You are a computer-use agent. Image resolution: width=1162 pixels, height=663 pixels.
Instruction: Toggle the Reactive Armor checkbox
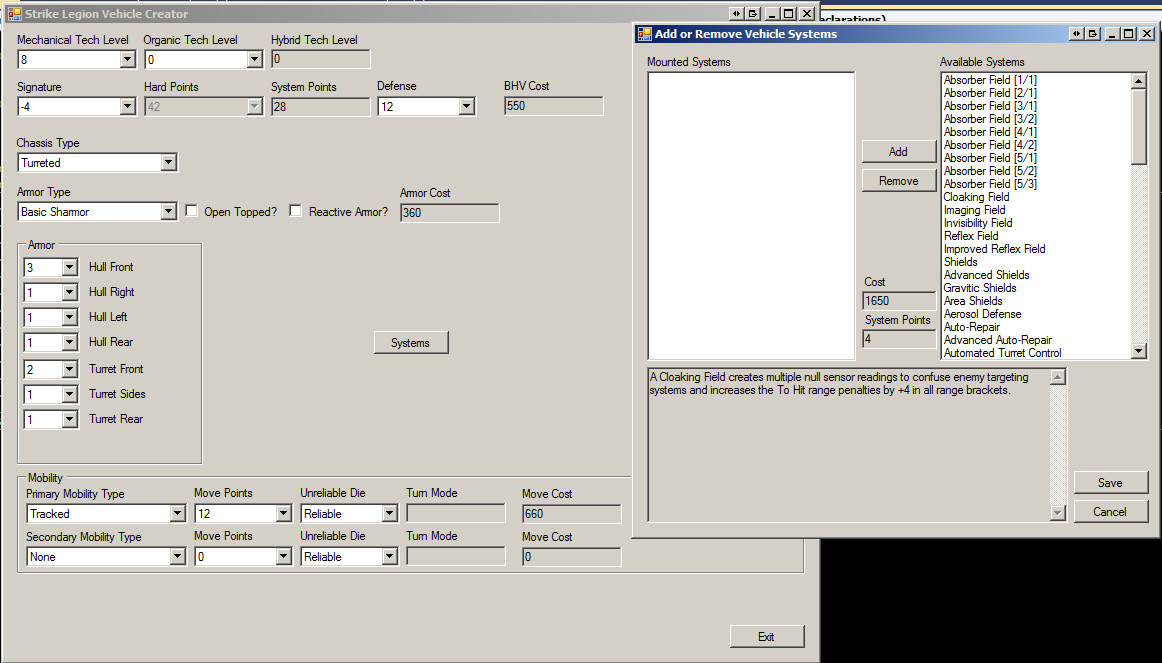pyautogui.click(x=296, y=211)
